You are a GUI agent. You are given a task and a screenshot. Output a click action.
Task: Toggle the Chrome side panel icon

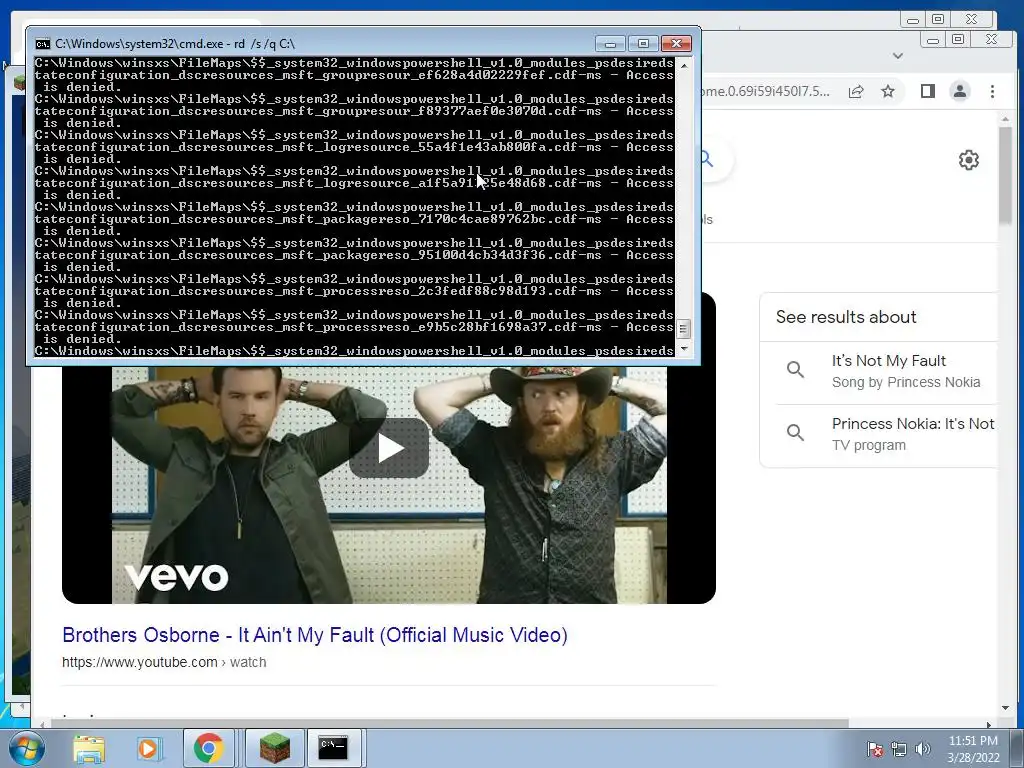click(927, 91)
